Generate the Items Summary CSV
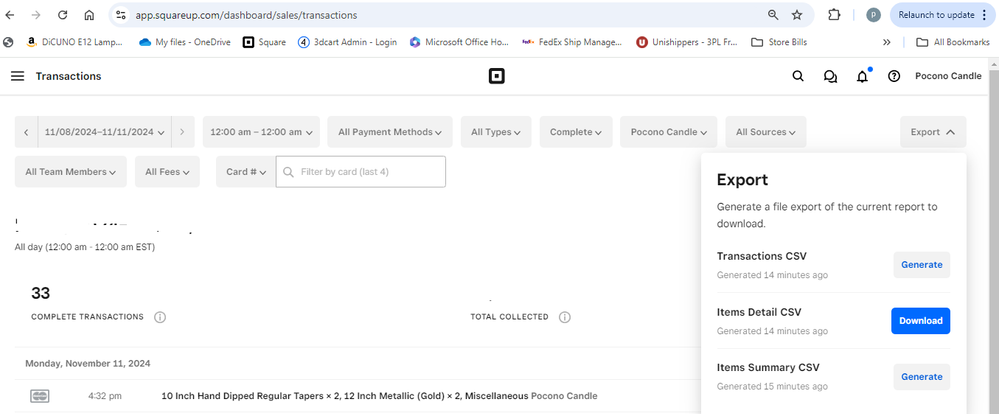This screenshot has height=414, width=999. click(x=921, y=377)
